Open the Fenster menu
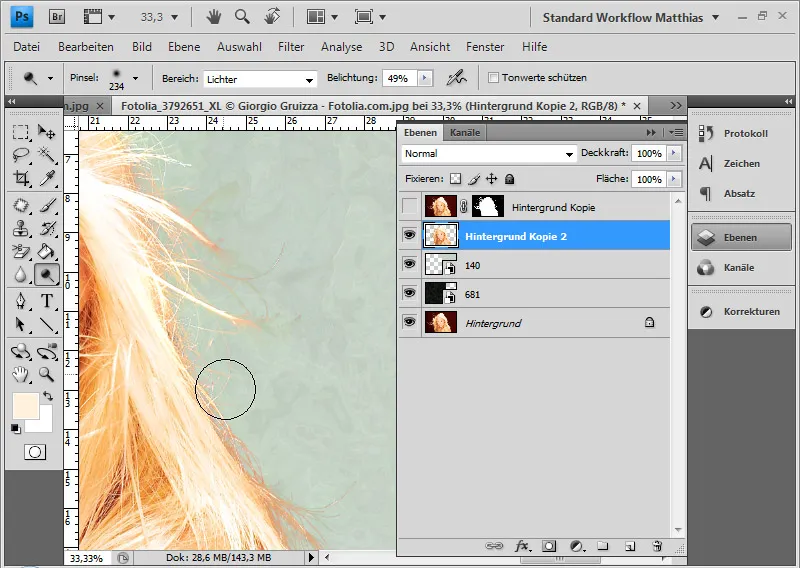800x568 pixels. pyautogui.click(x=485, y=47)
